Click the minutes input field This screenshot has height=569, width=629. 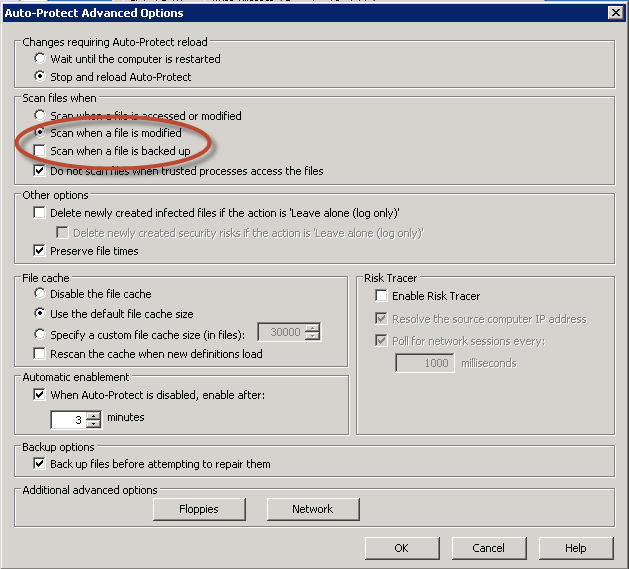[68, 419]
